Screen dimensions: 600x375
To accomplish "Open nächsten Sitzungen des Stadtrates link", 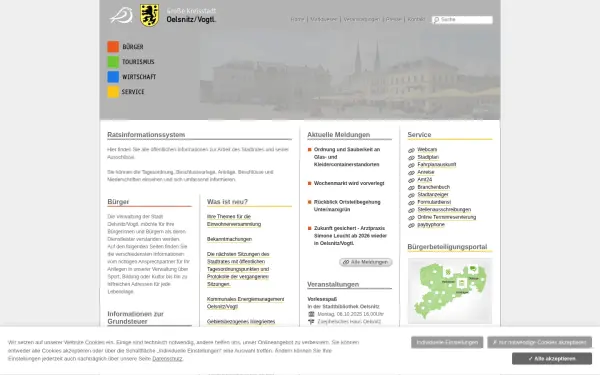I will pos(238,269).
